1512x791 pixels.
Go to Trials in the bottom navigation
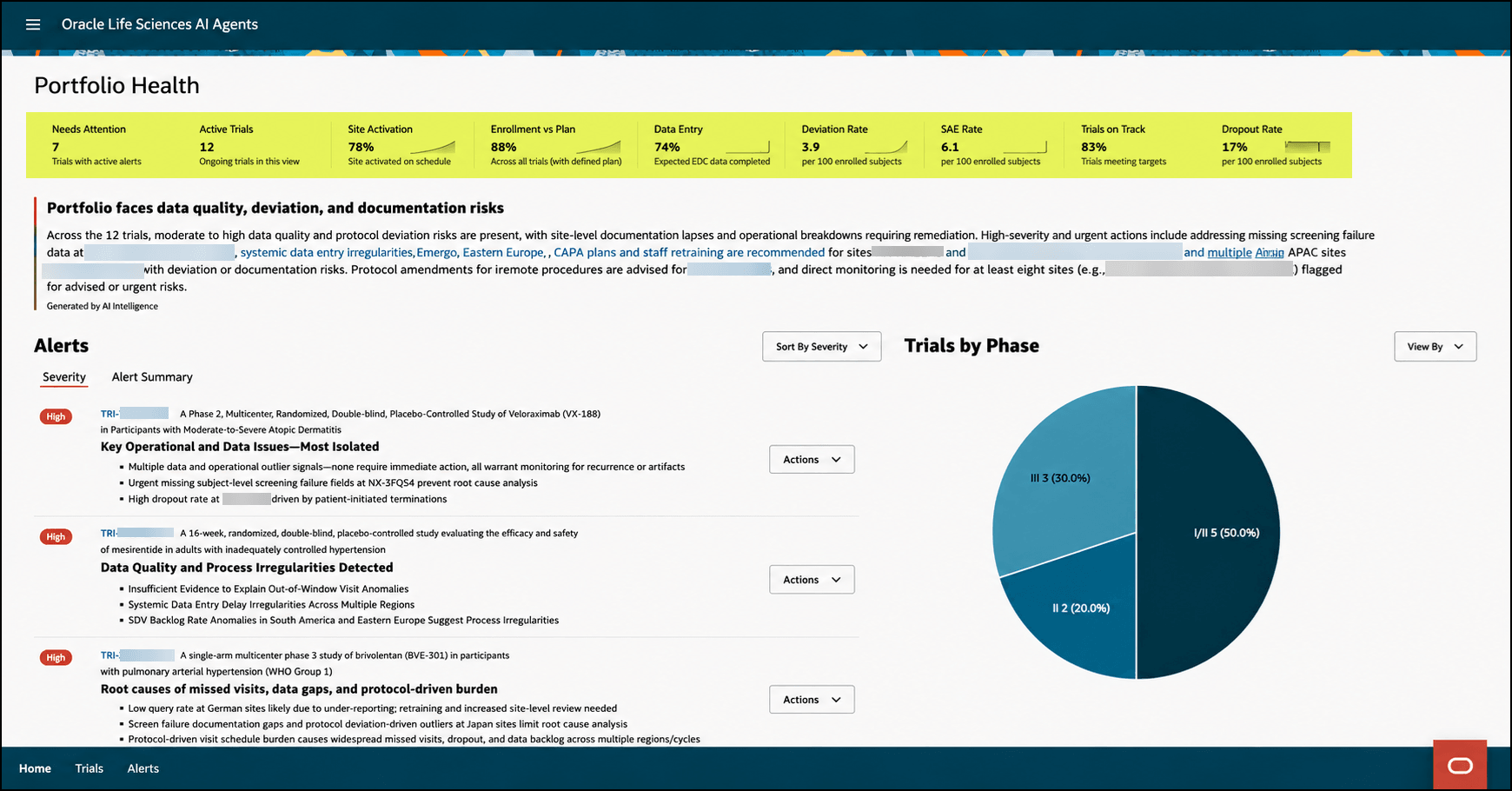(89, 768)
